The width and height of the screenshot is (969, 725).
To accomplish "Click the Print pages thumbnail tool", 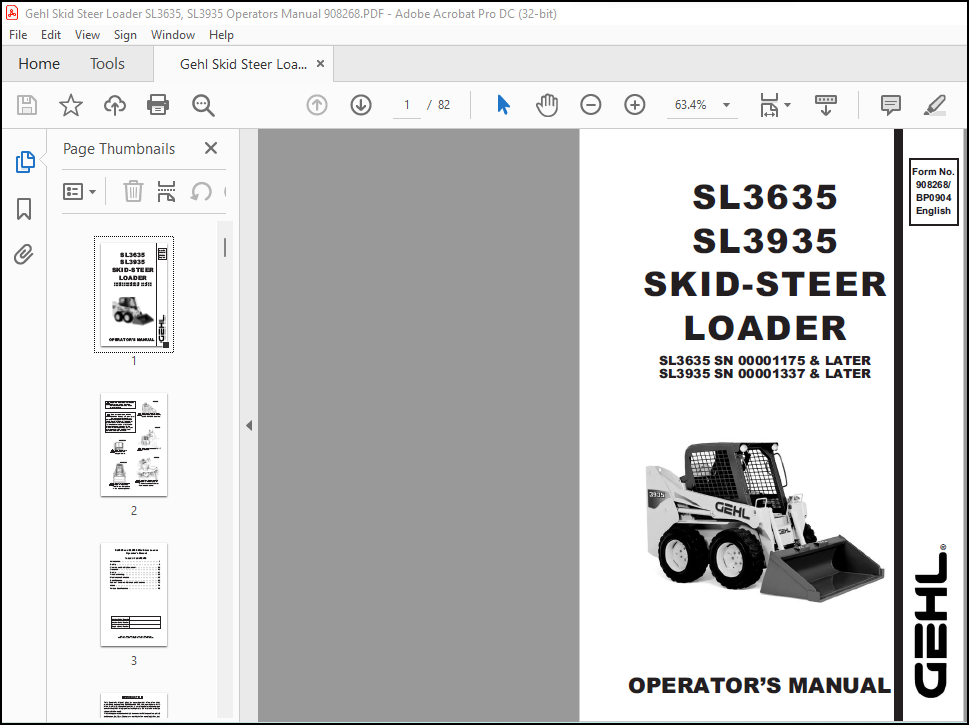I will [x=166, y=192].
